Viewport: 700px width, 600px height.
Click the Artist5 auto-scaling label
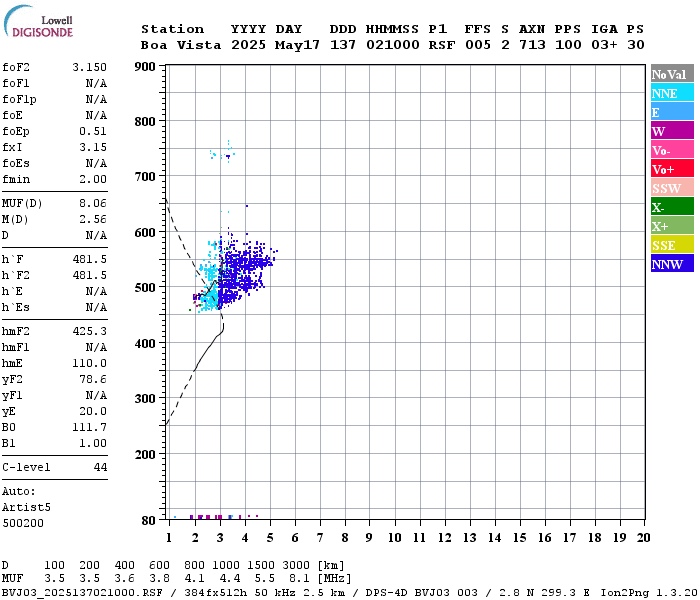point(26,508)
